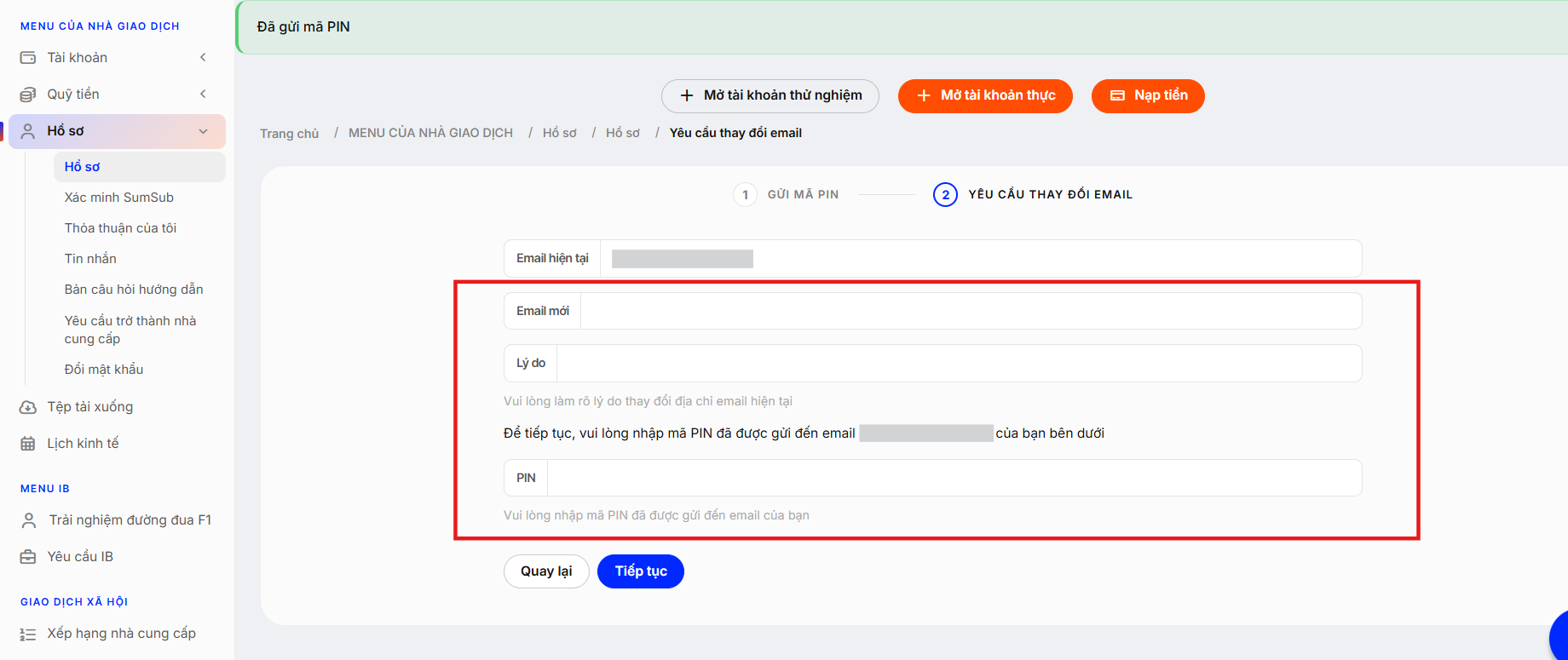Expand the Tài khoản menu chevron

click(203, 57)
